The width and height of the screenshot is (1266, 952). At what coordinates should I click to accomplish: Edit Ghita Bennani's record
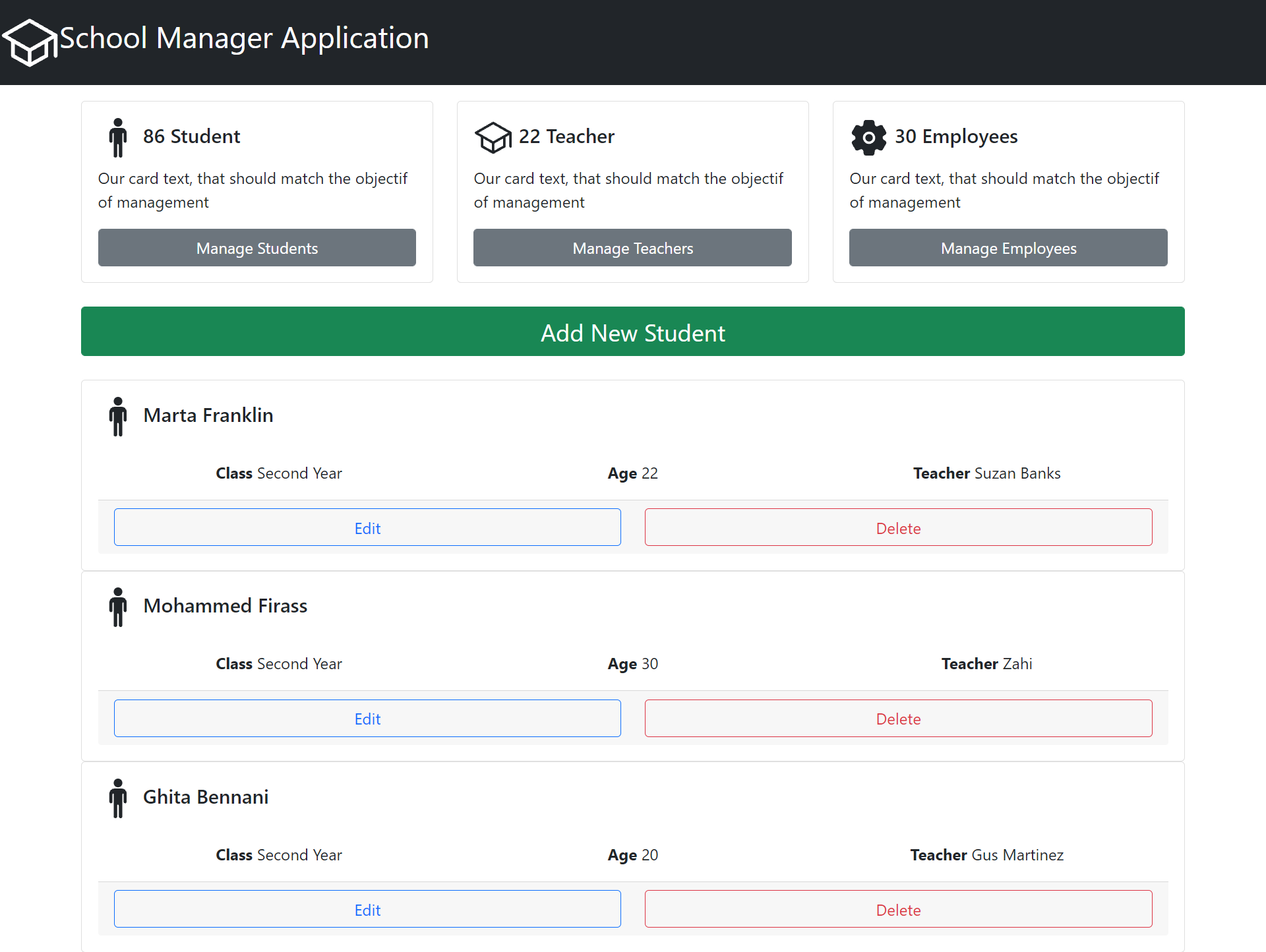click(367, 909)
